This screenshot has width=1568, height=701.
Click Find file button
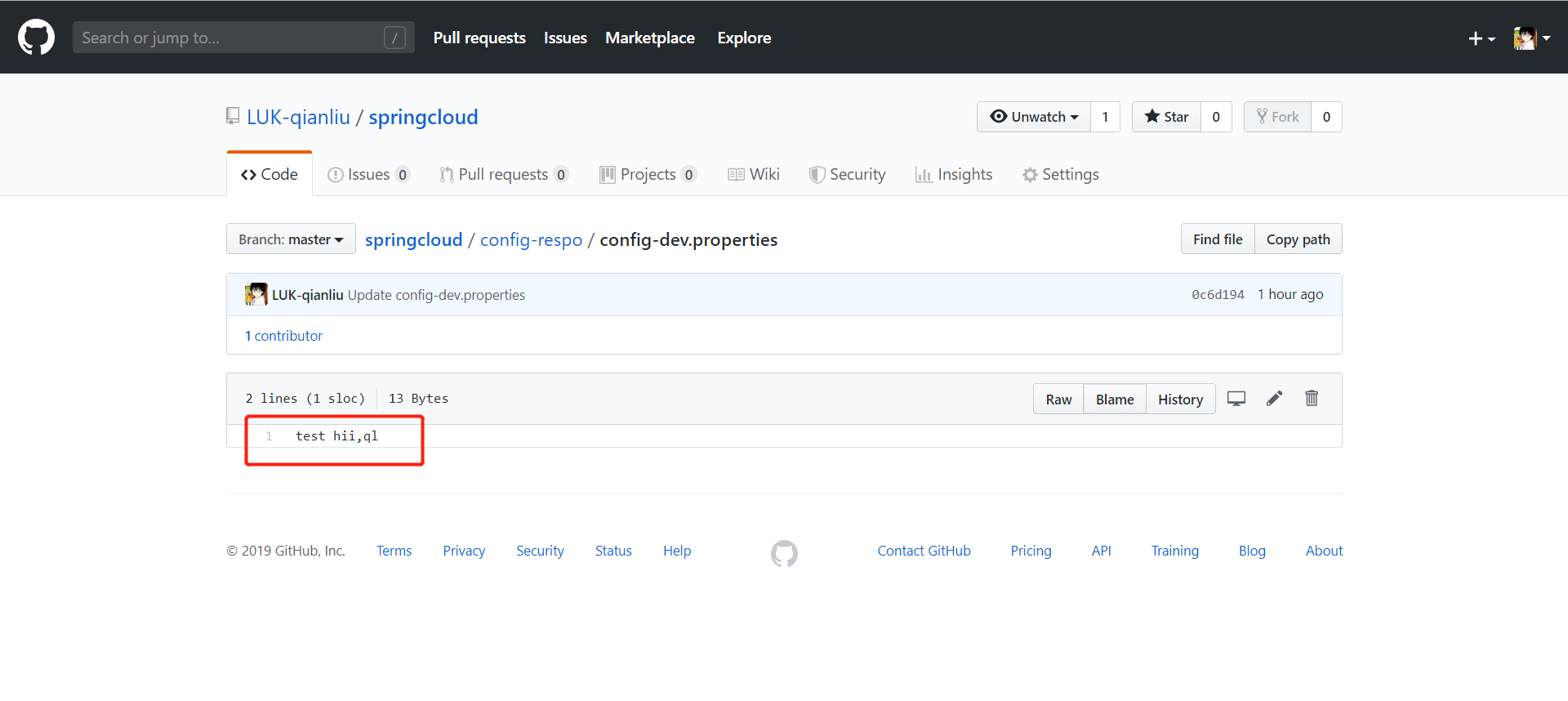pyautogui.click(x=1218, y=239)
